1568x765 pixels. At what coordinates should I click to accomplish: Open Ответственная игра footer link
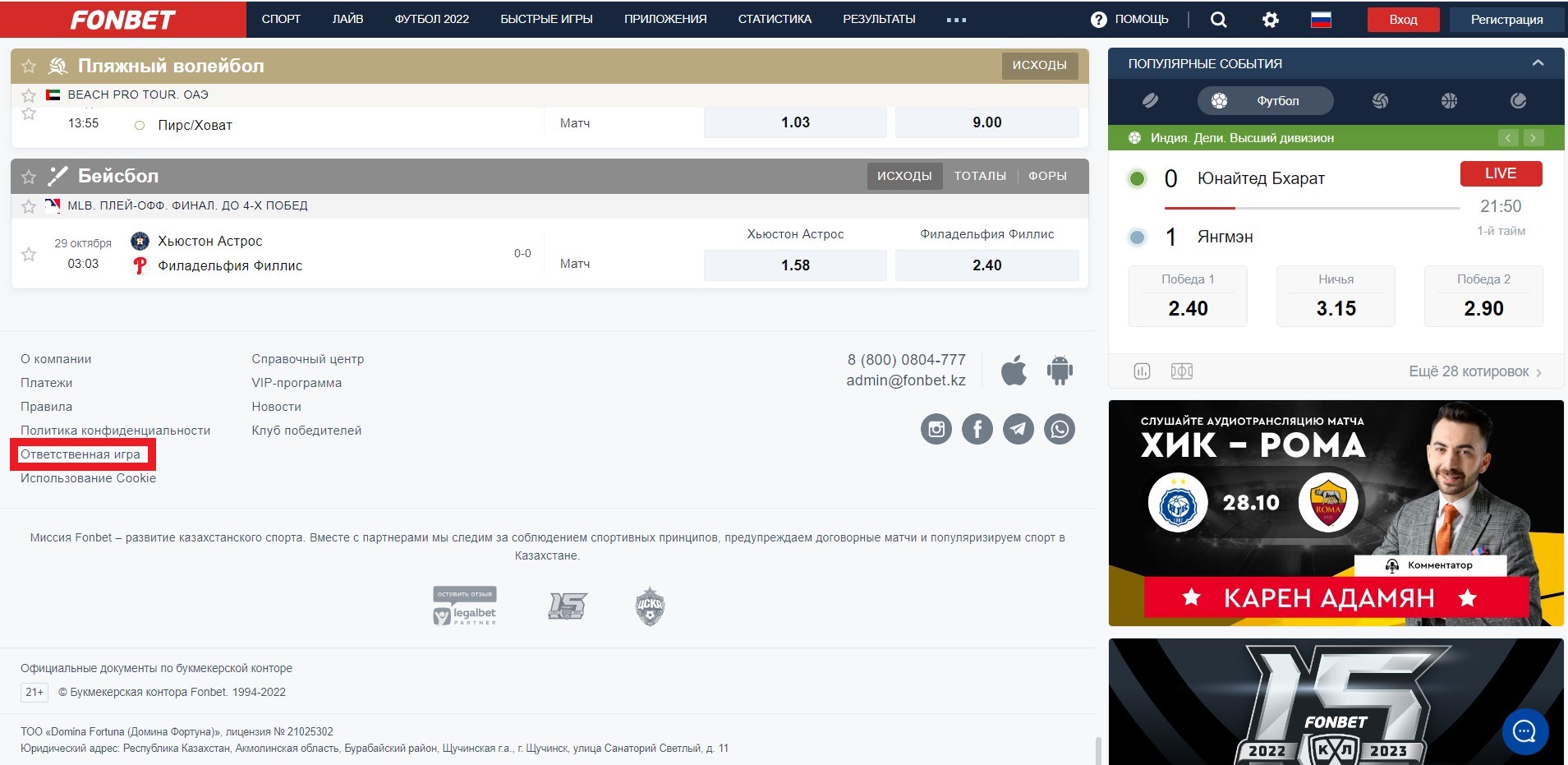(x=80, y=454)
